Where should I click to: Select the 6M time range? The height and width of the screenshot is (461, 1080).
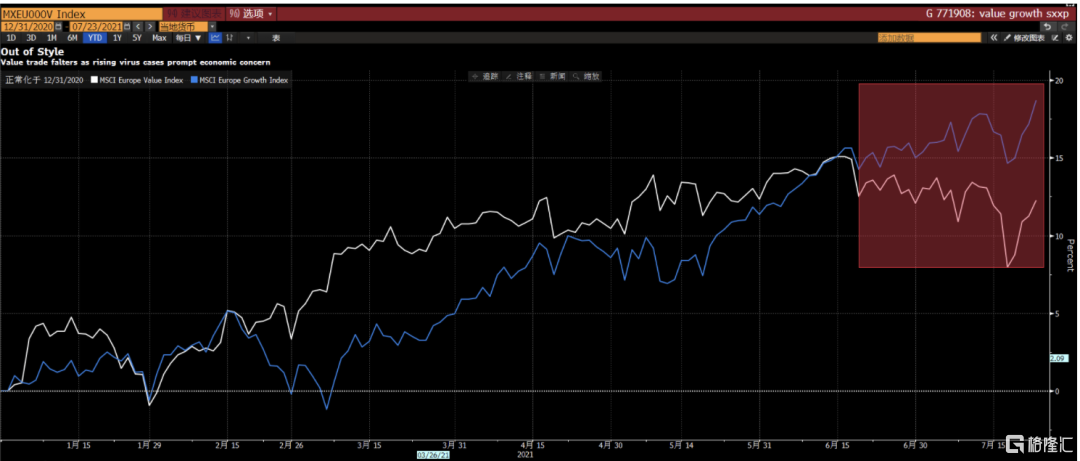(72, 38)
